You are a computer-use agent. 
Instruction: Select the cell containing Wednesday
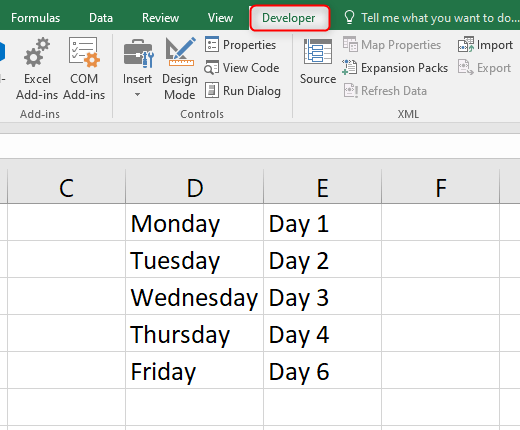[194, 296]
